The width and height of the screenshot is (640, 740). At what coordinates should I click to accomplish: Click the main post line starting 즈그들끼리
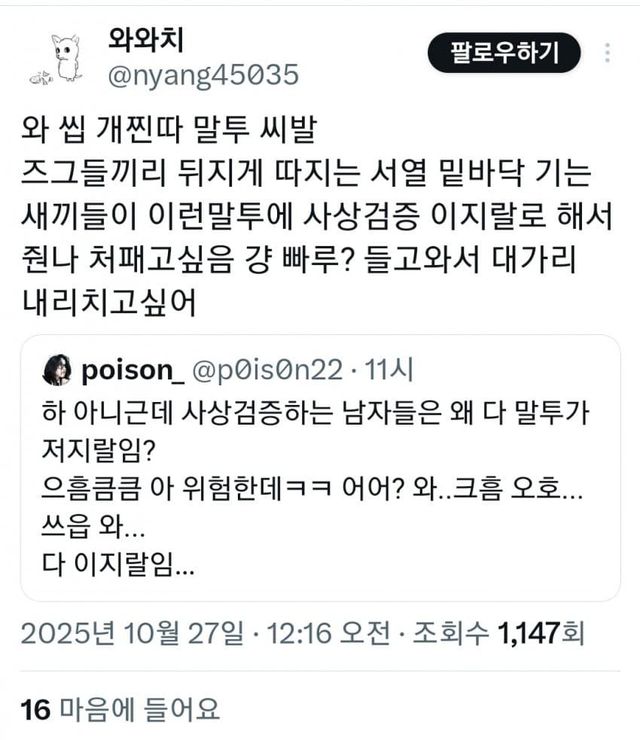(306, 173)
